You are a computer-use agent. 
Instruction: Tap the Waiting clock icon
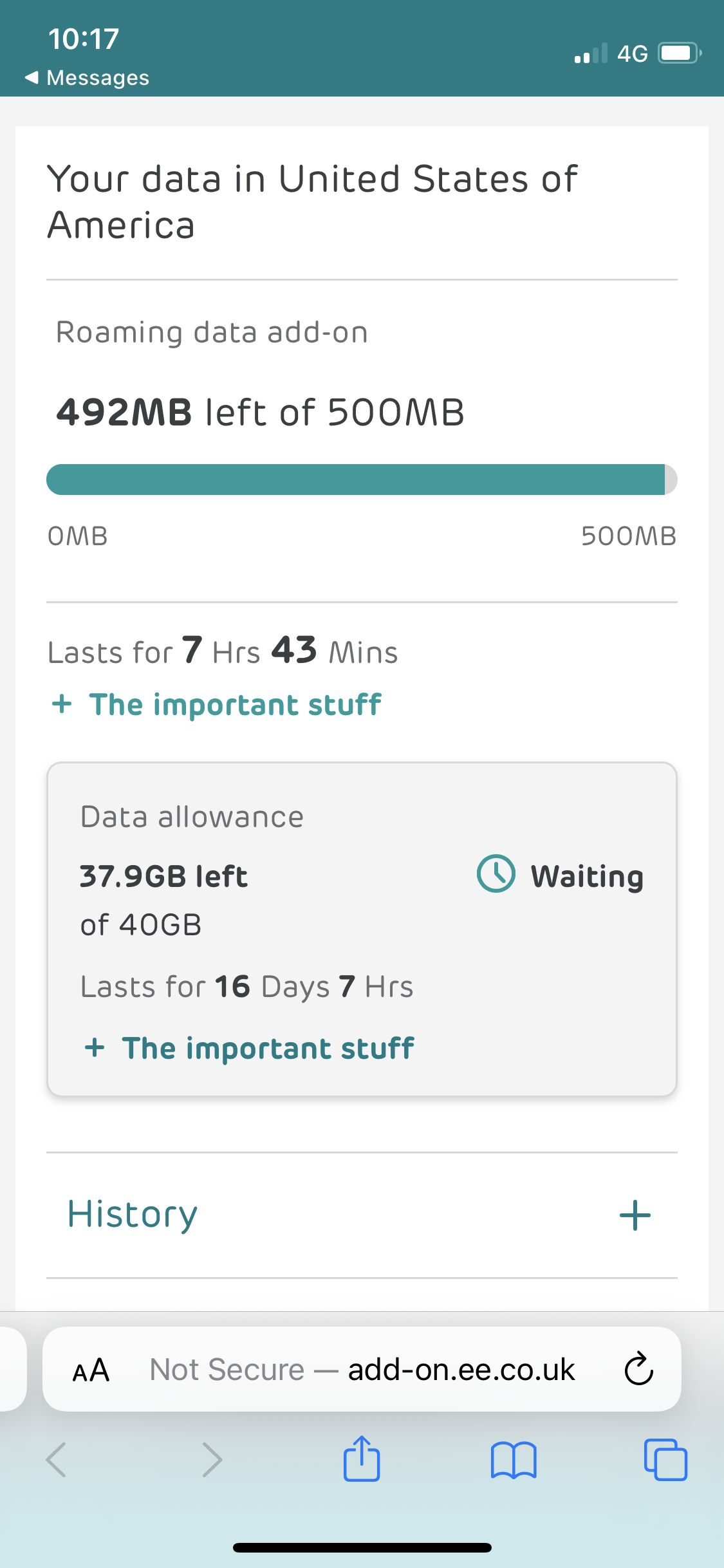[496, 874]
